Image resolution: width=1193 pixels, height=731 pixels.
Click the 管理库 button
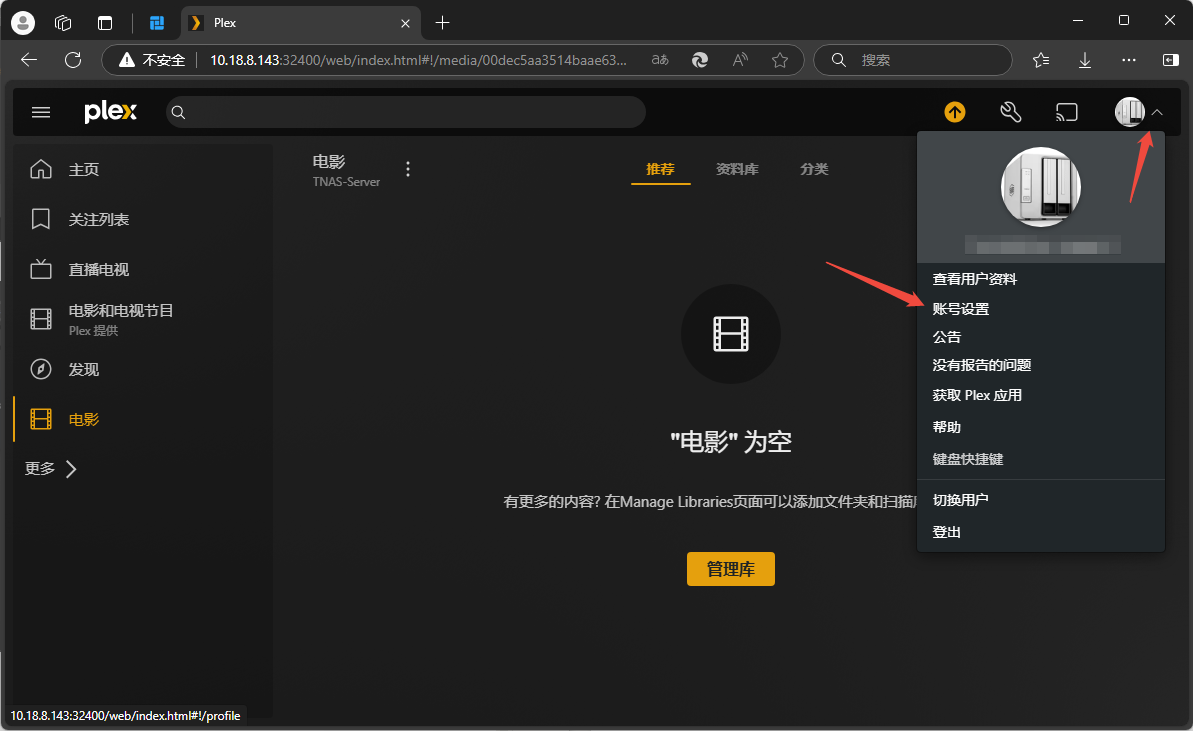tap(730, 569)
